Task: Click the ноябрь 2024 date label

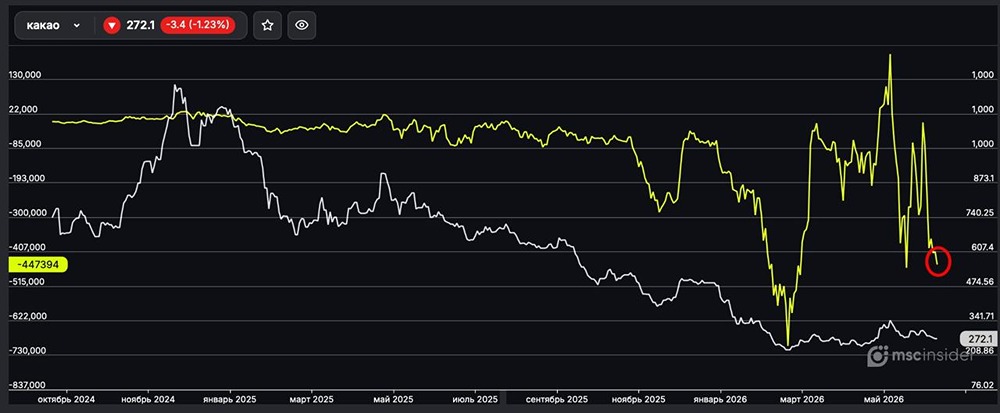Action: coord(148,400)
